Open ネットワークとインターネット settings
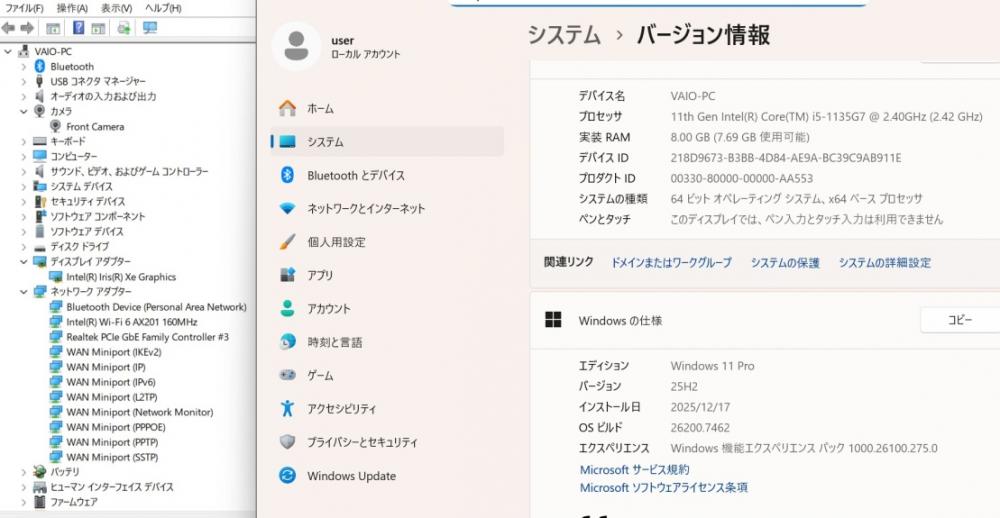The height and width of the screenshot is (518, 1000). coord(386,209)
